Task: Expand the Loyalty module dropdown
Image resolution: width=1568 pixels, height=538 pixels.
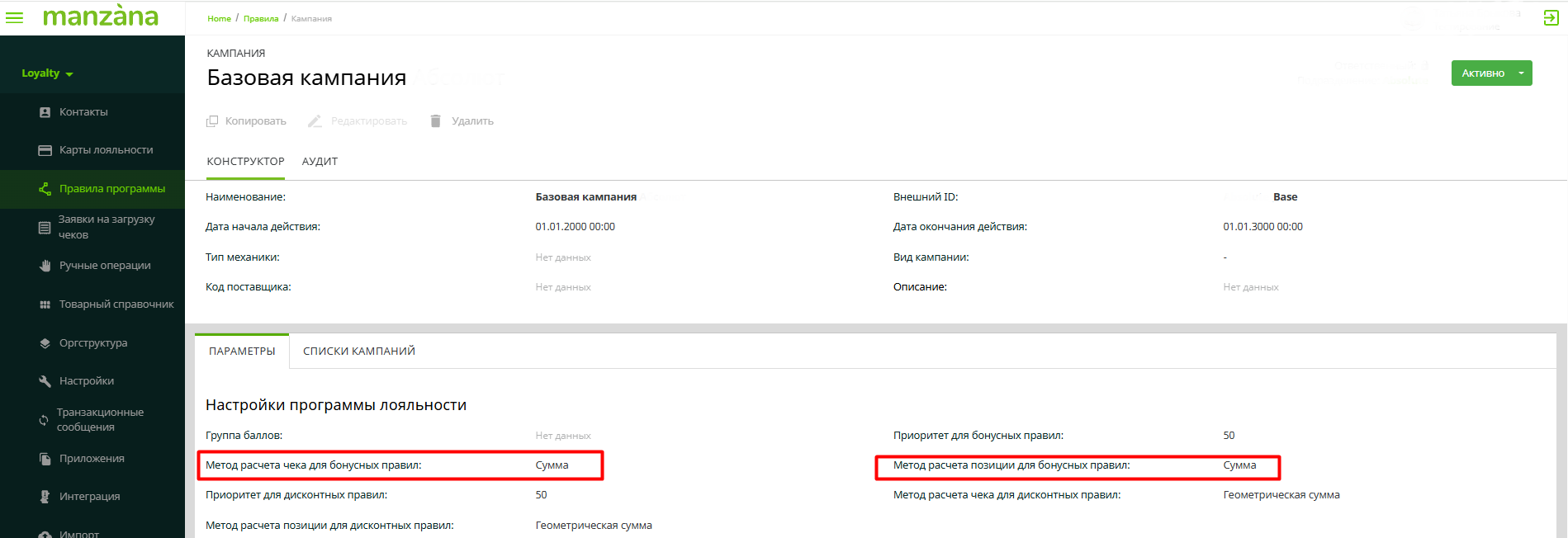Action: coord(47,73)
